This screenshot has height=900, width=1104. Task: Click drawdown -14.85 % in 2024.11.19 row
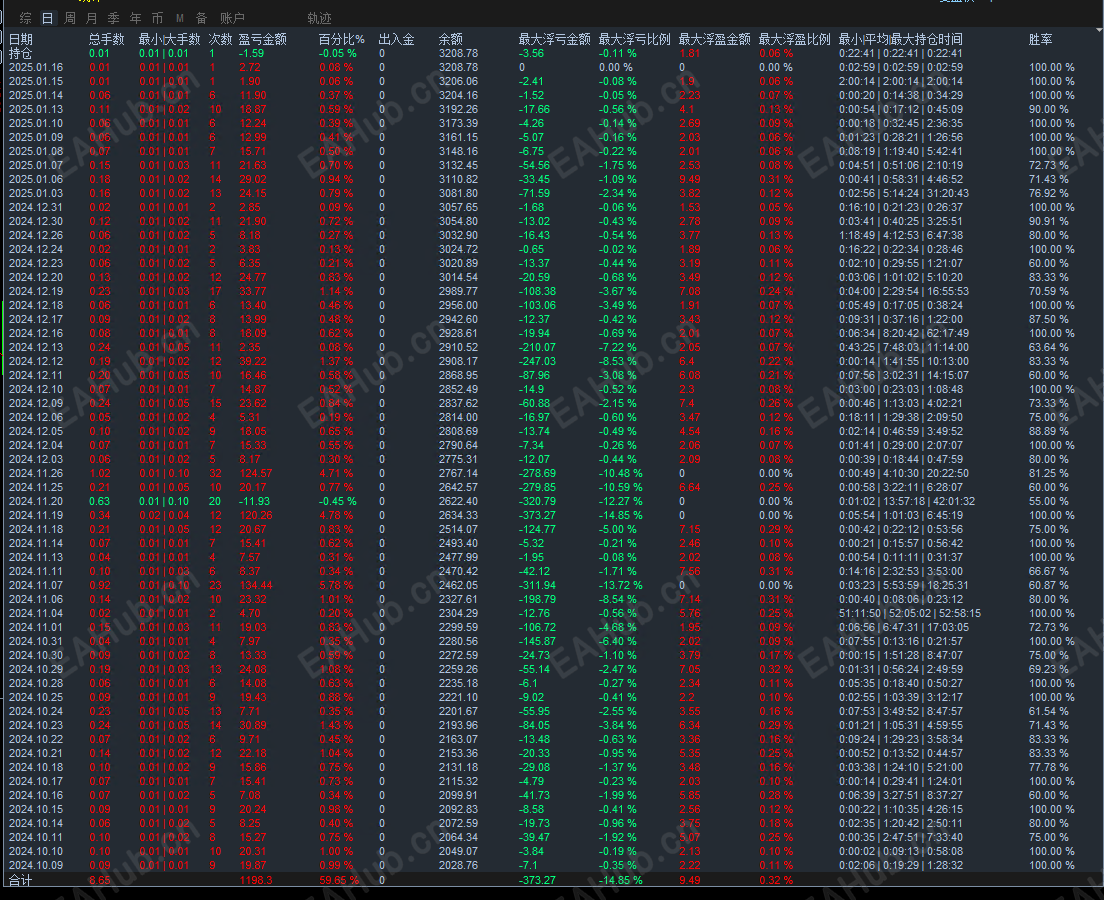(621, 515)
